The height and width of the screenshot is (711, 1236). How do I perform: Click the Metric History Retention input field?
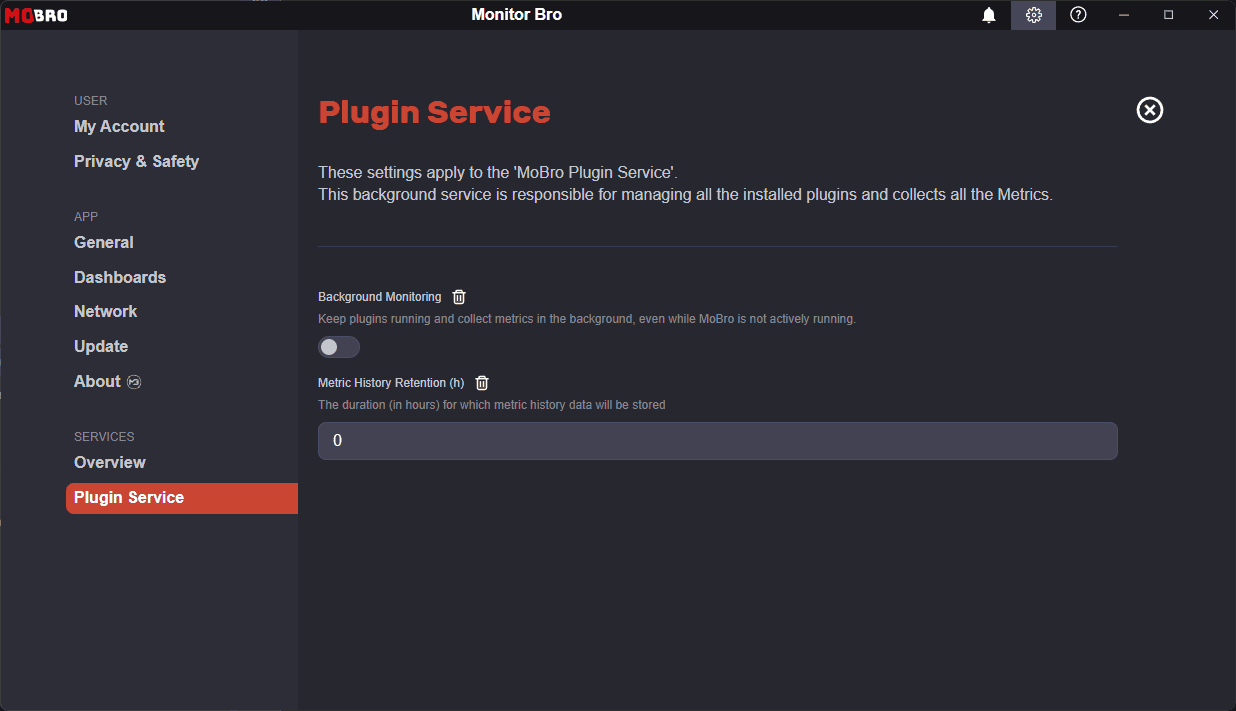pos(717,440)
